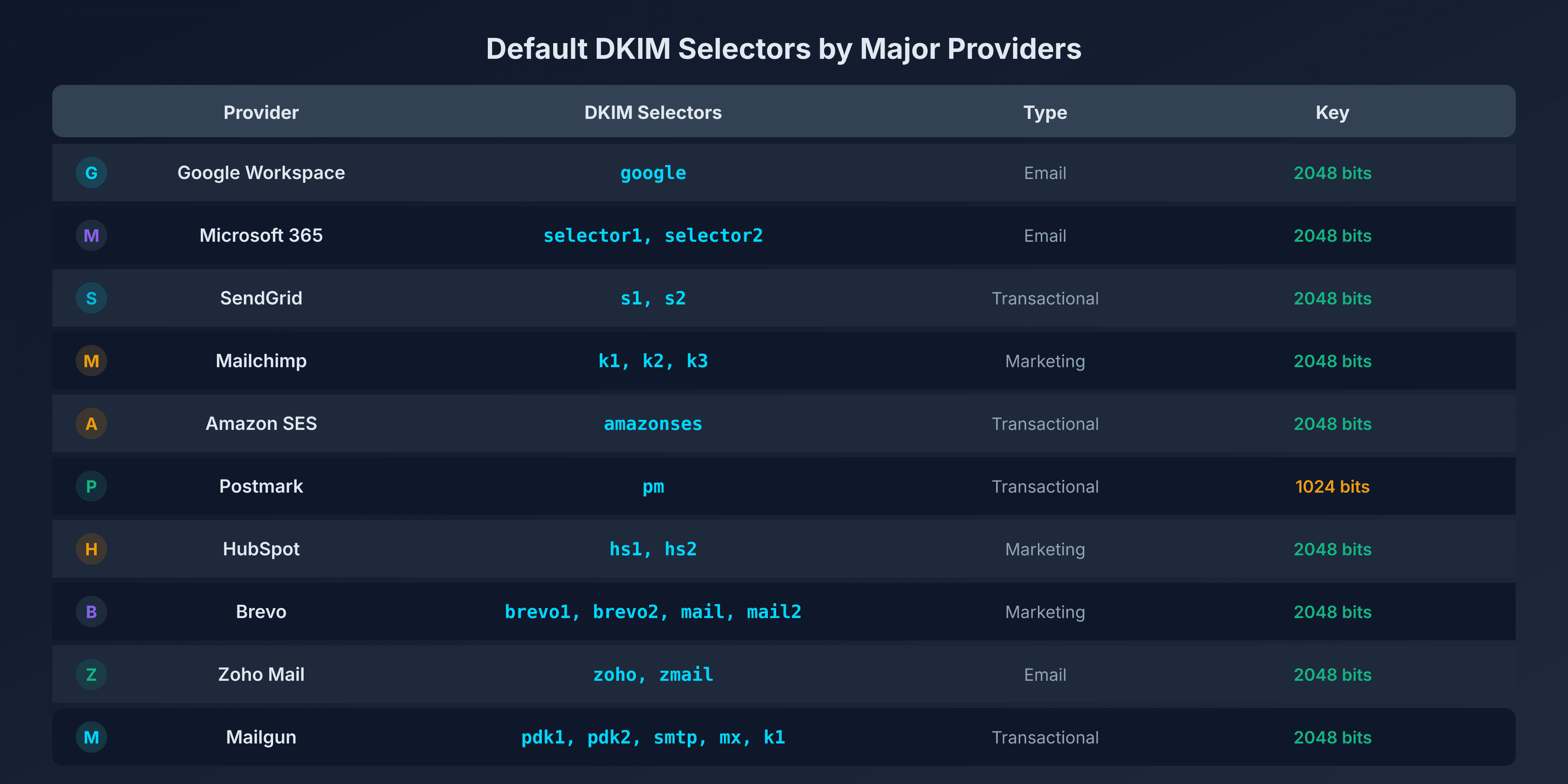Click the '2048 bits' key for Mailchimp
Viewport: 1568px width, 784px height.
1332,362
